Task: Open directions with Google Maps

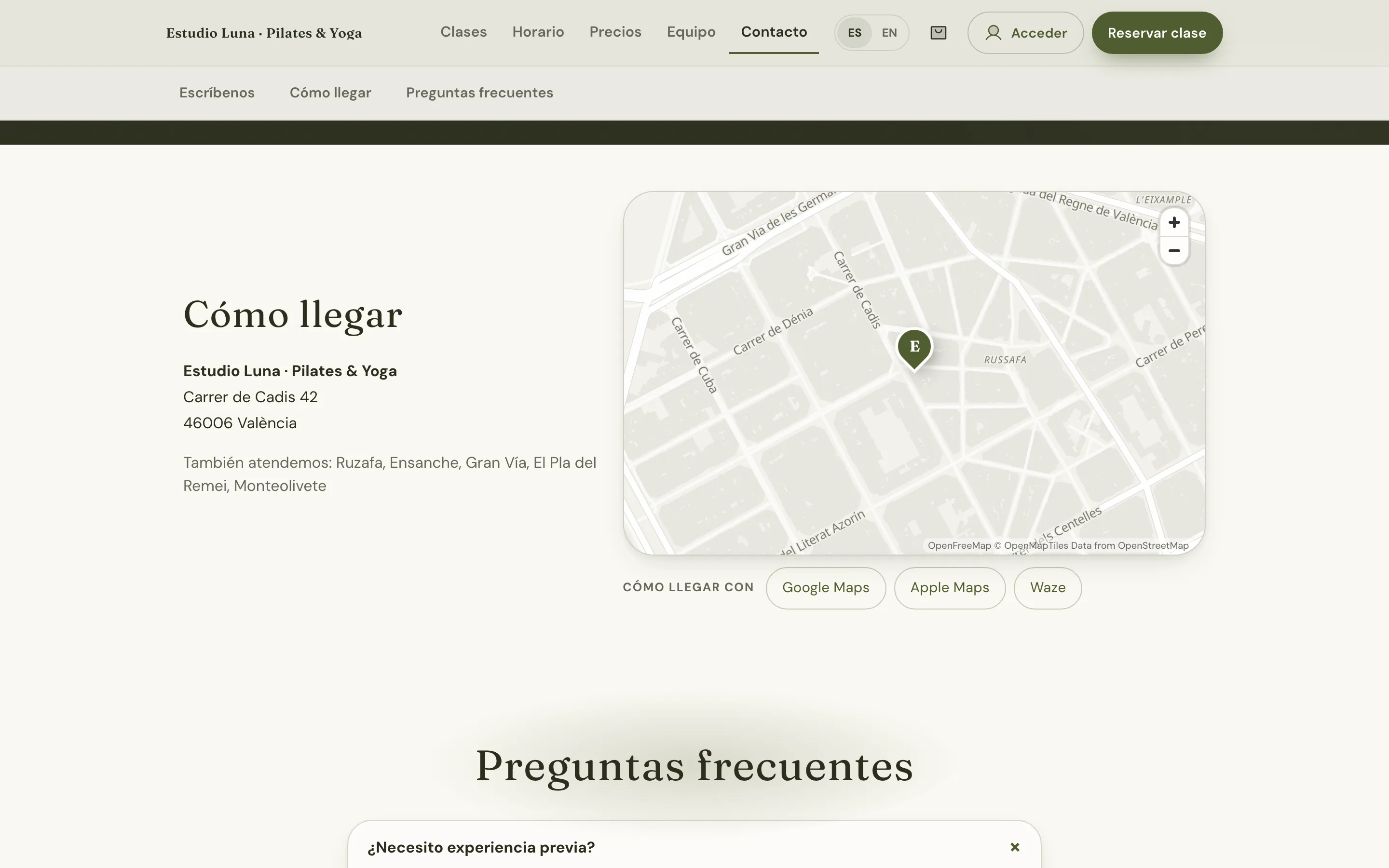Action: pyautogui.click(x=825, y=588)
